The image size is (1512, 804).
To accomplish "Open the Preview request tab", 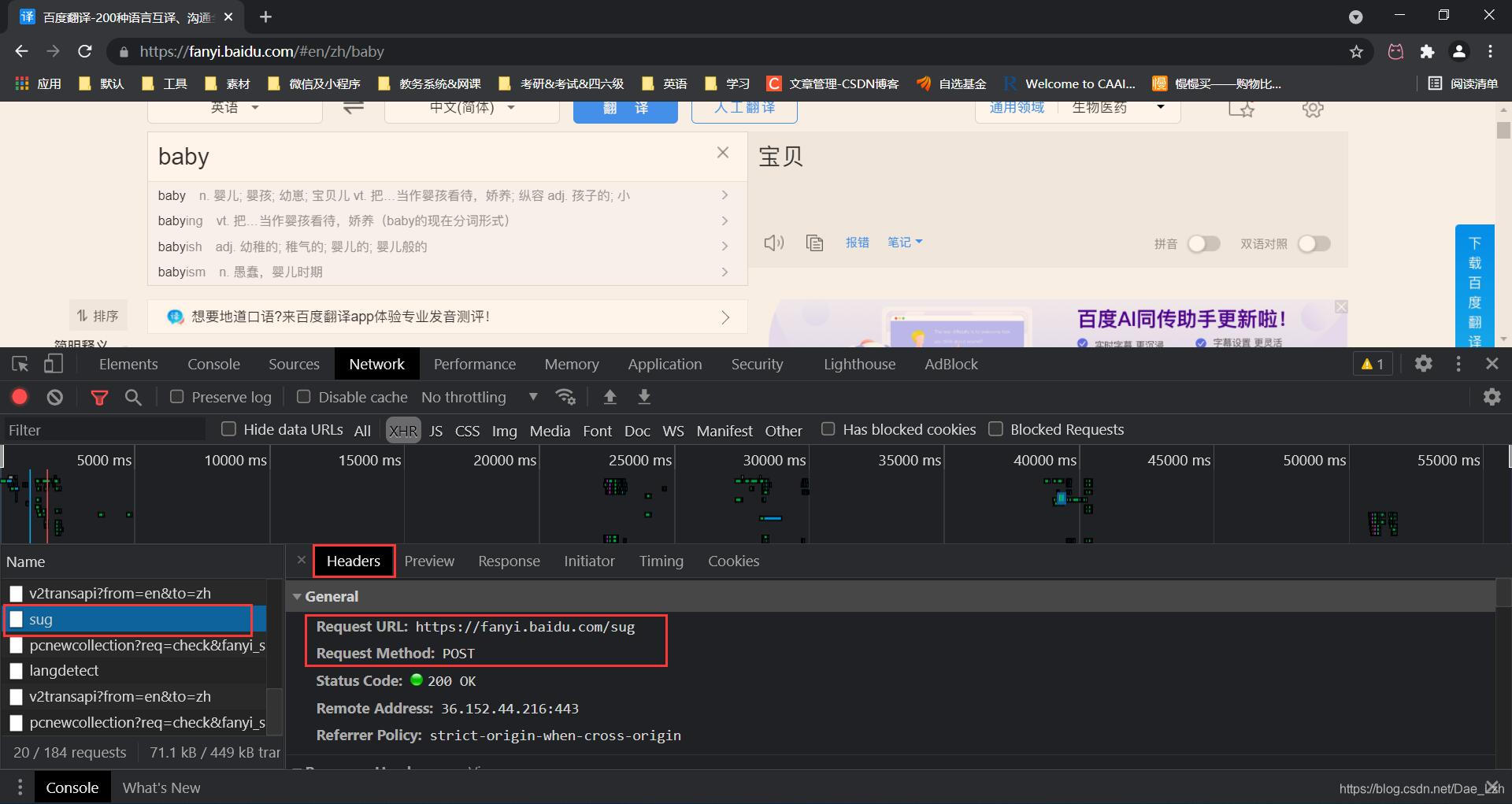I will coord(429,561).
